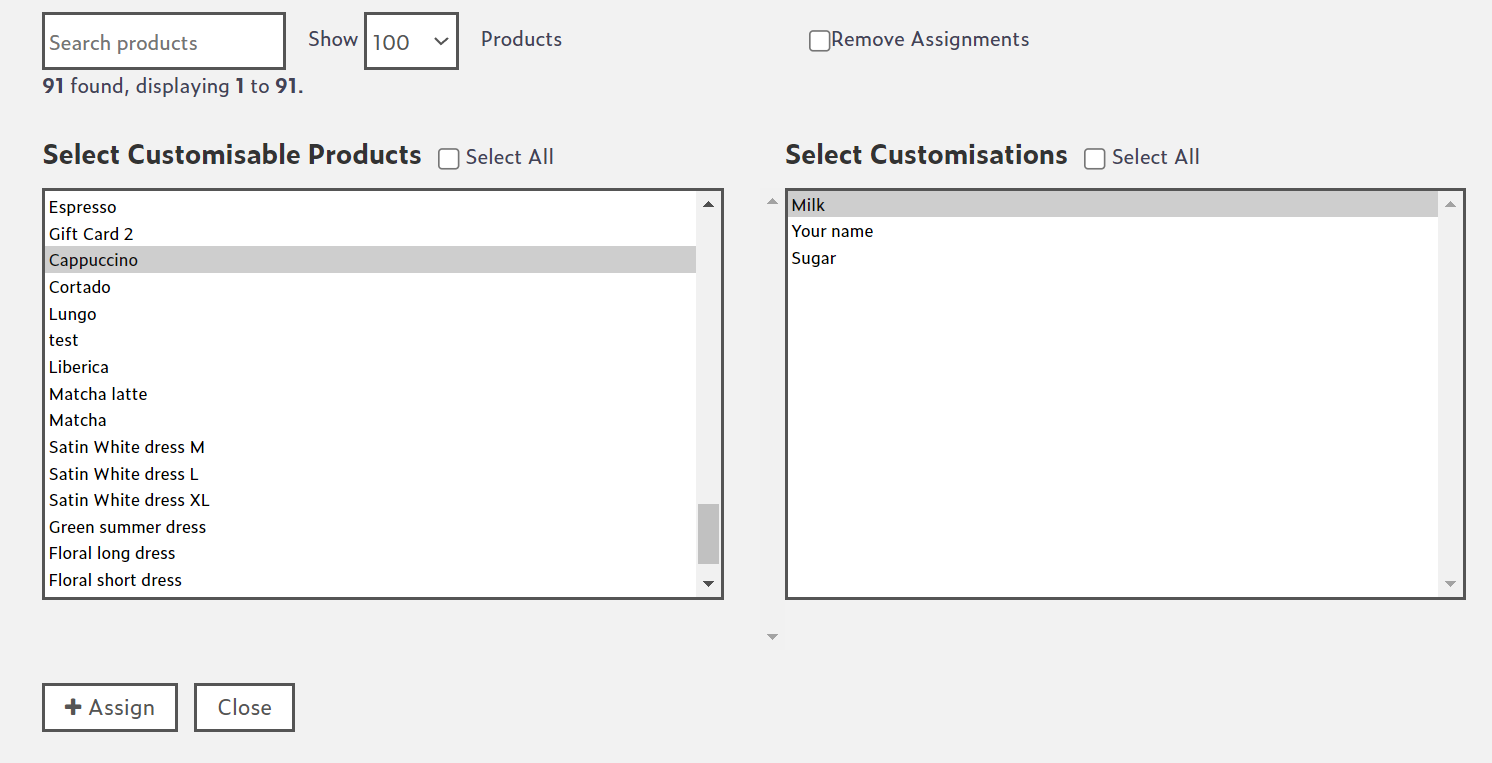Image resolution: width=1492 pixels, height=763 pixels.
Task: Open the Show 100 products dropdown
Action: pyautogui.click(x=411, y=42)
